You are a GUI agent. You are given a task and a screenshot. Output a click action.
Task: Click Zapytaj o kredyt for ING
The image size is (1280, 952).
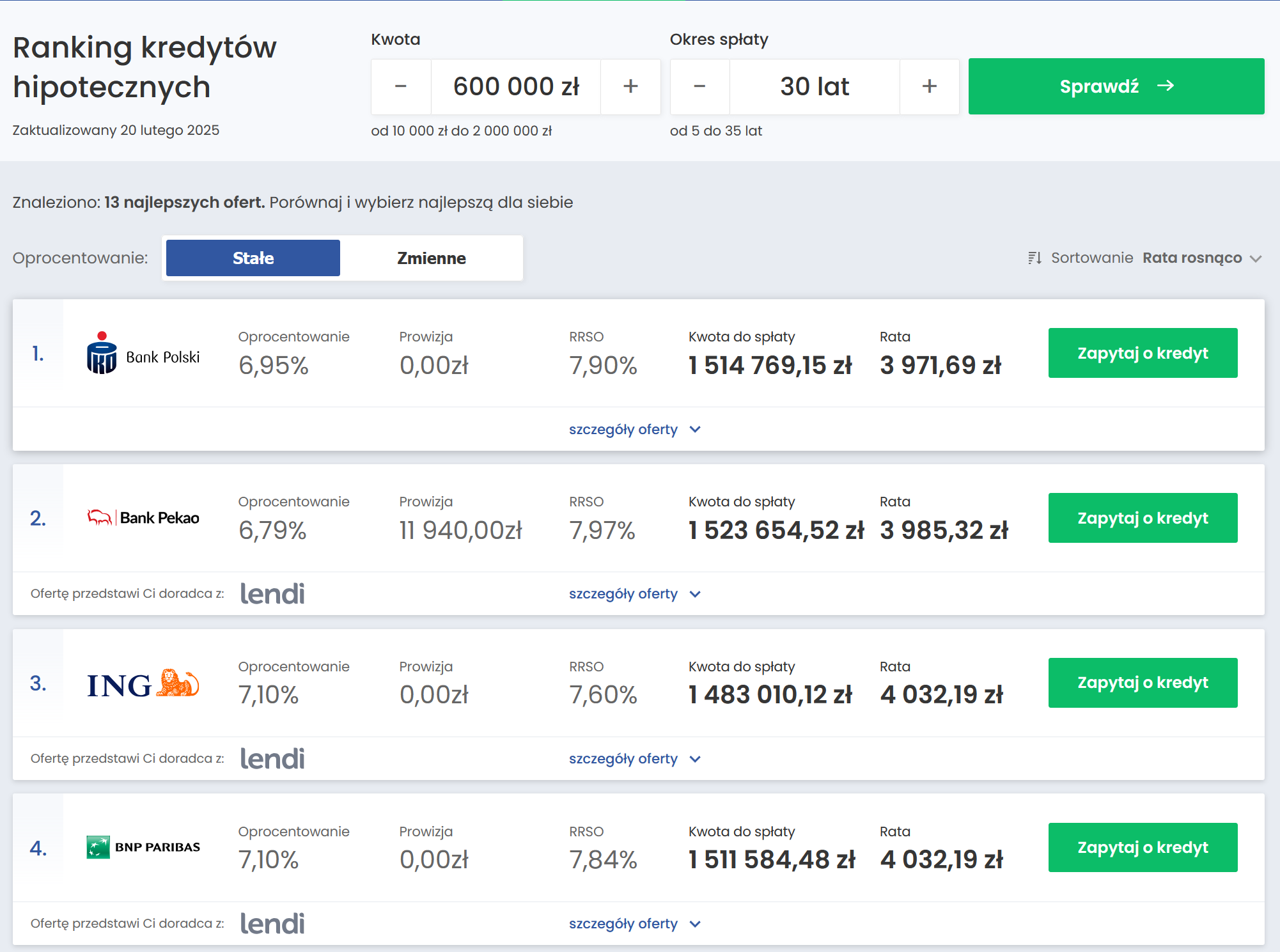pos(1143,683)
